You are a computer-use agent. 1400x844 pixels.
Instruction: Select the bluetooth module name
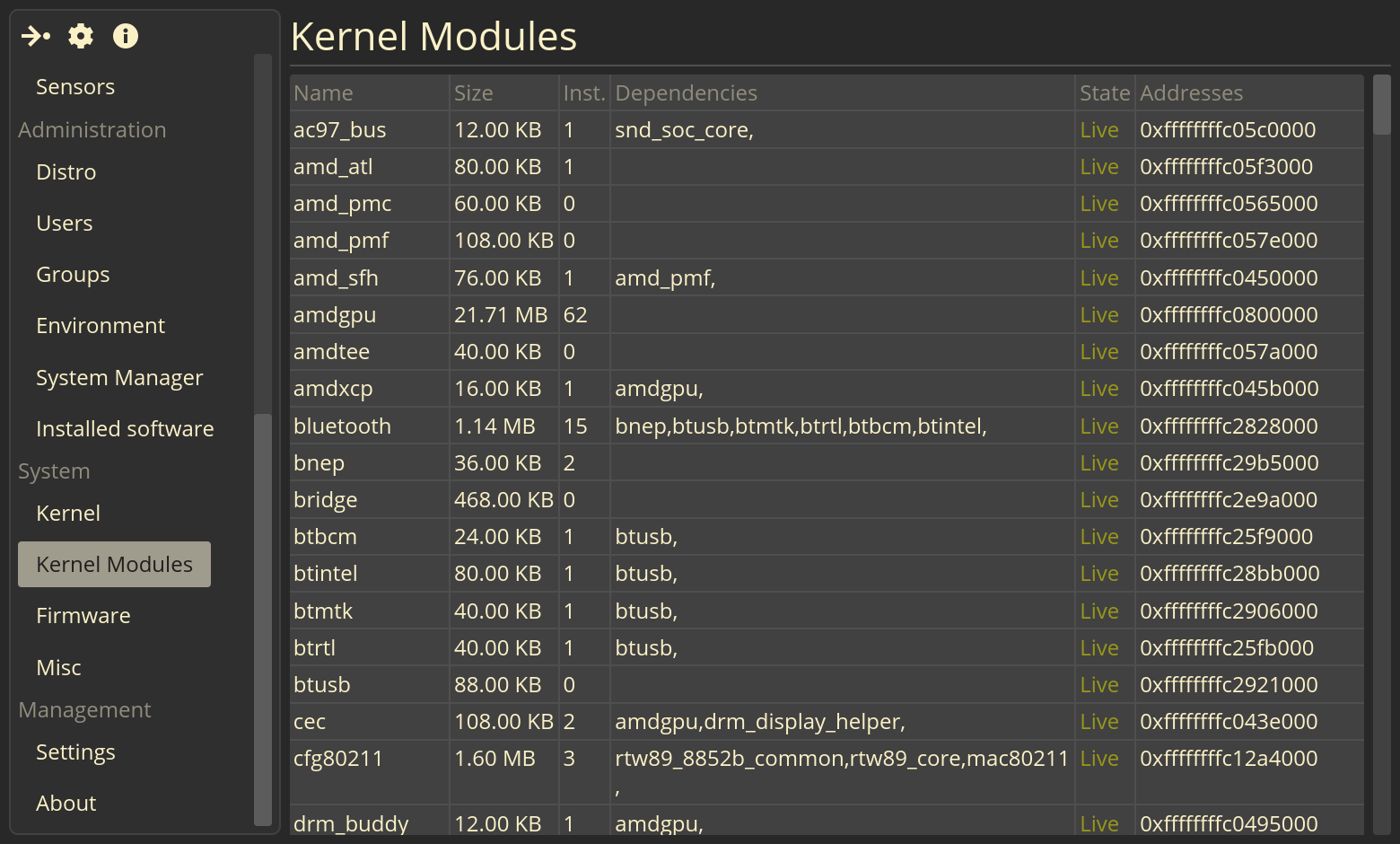click(342, 426)
